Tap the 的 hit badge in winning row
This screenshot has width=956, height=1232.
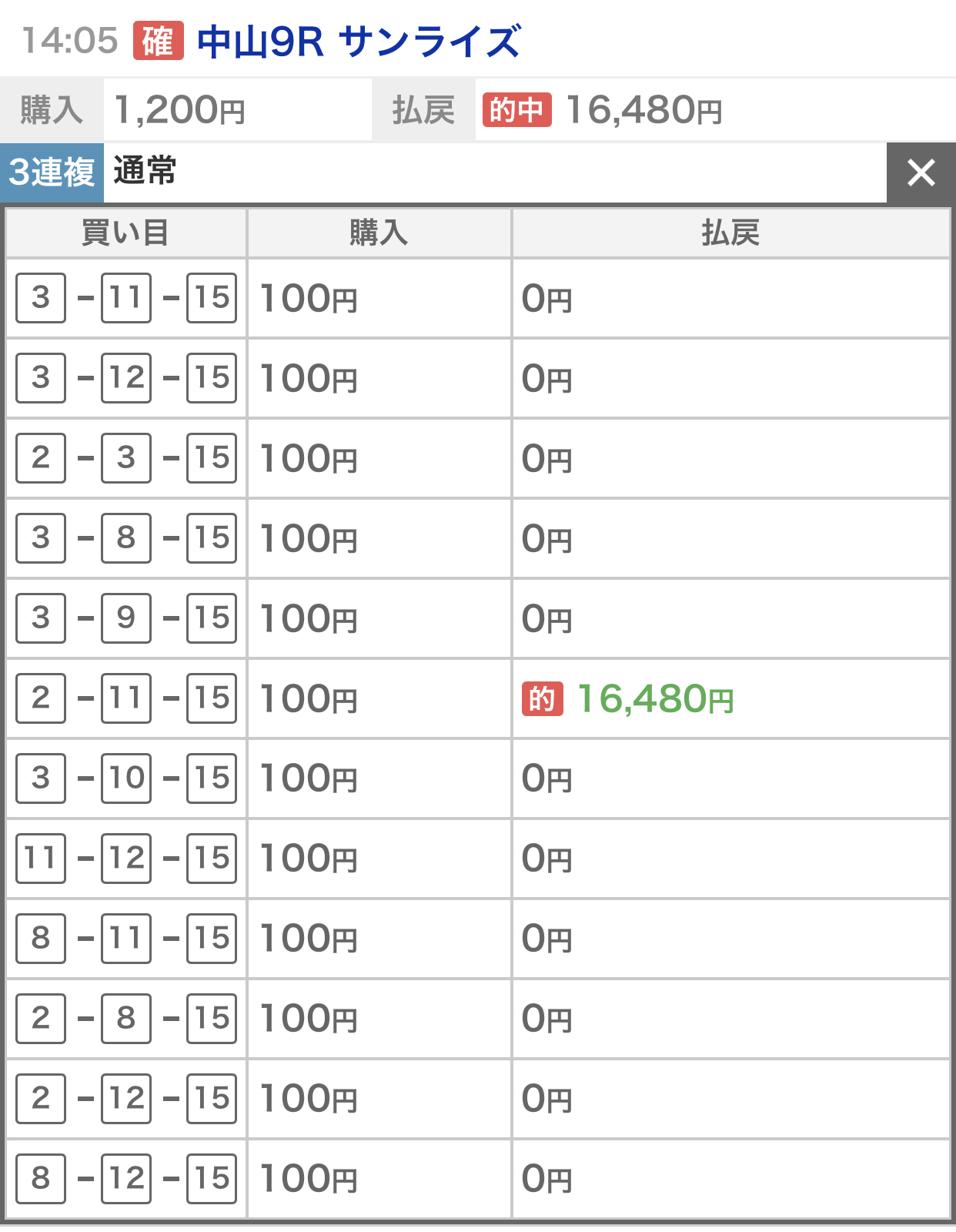click(x=542, y=699)
